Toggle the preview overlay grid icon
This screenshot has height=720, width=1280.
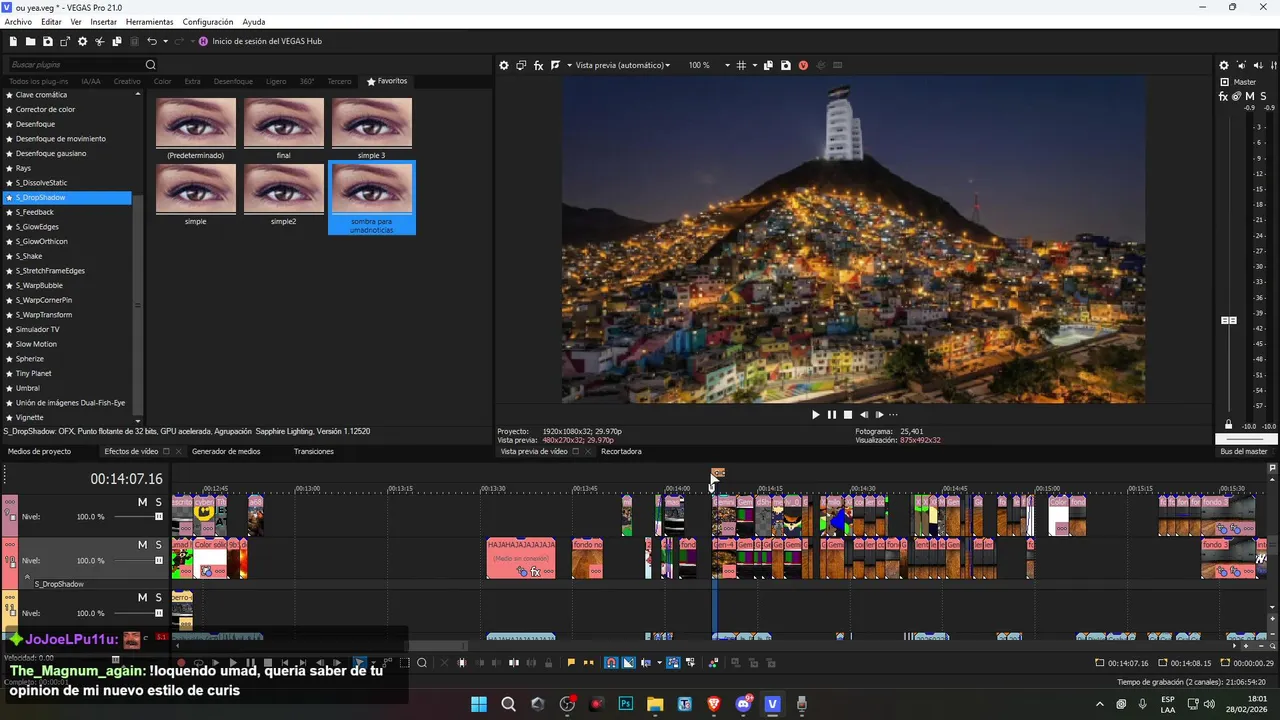741,66
